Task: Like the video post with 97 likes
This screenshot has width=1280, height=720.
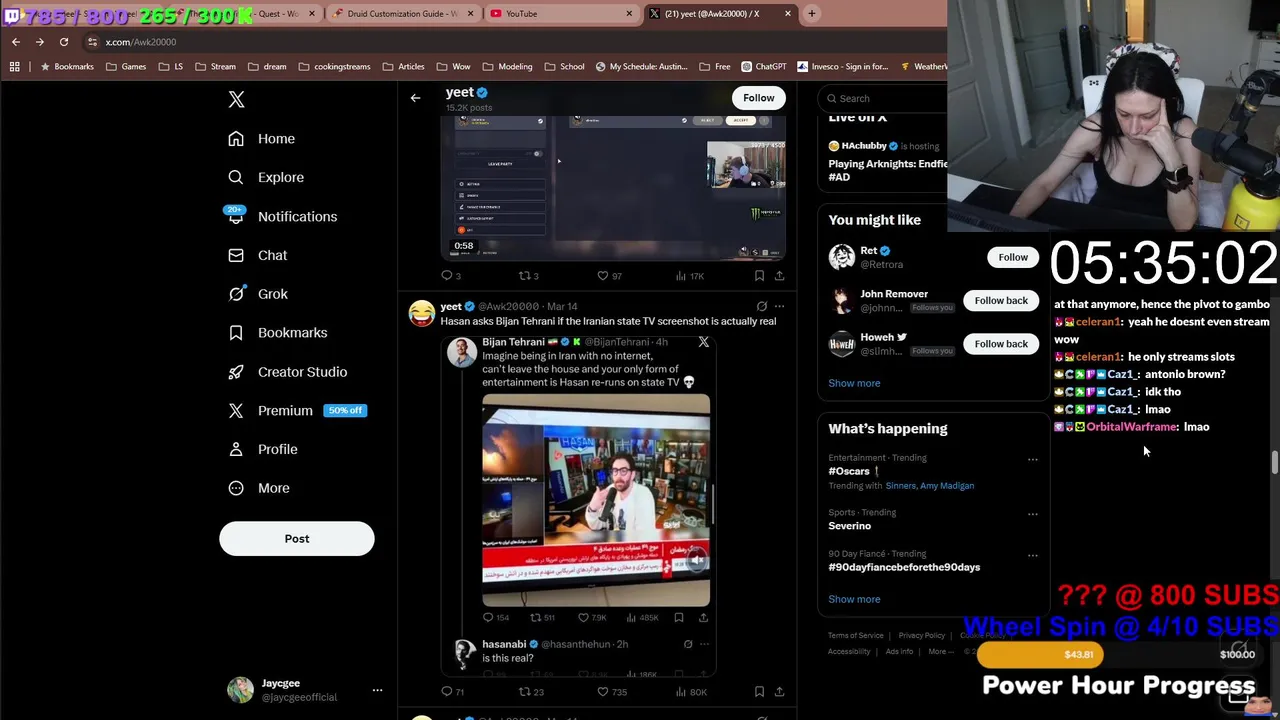Action: (x=609, y=276)
